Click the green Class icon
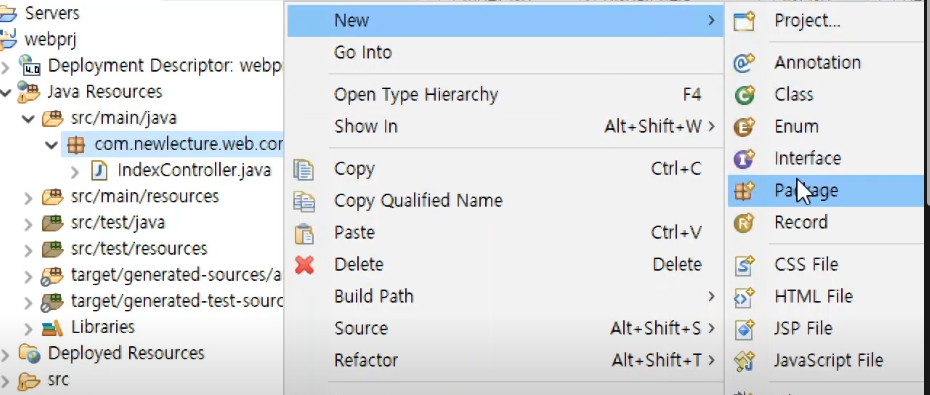930x395 pixels. [744, 94]
